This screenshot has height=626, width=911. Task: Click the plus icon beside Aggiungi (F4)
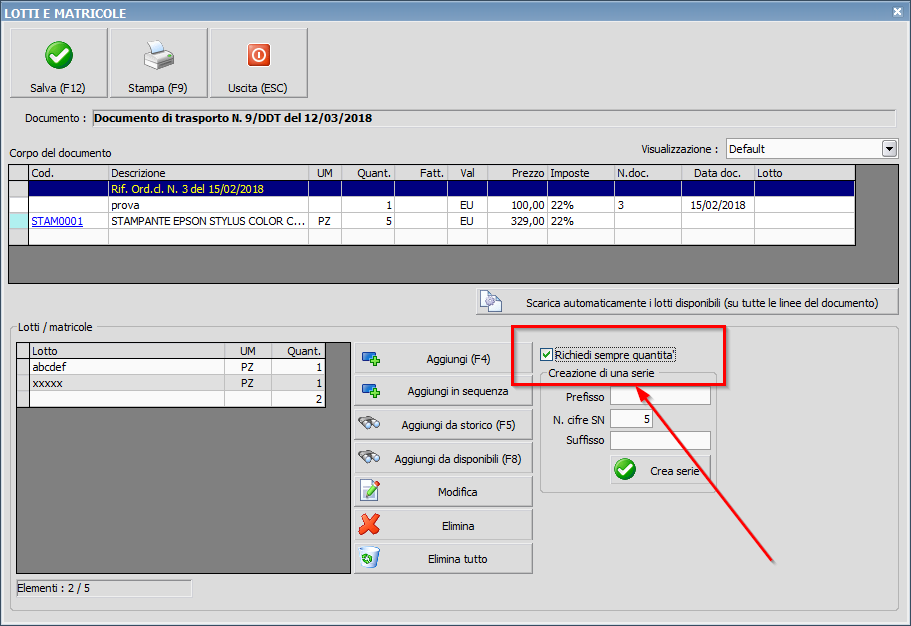coord(371,359)
